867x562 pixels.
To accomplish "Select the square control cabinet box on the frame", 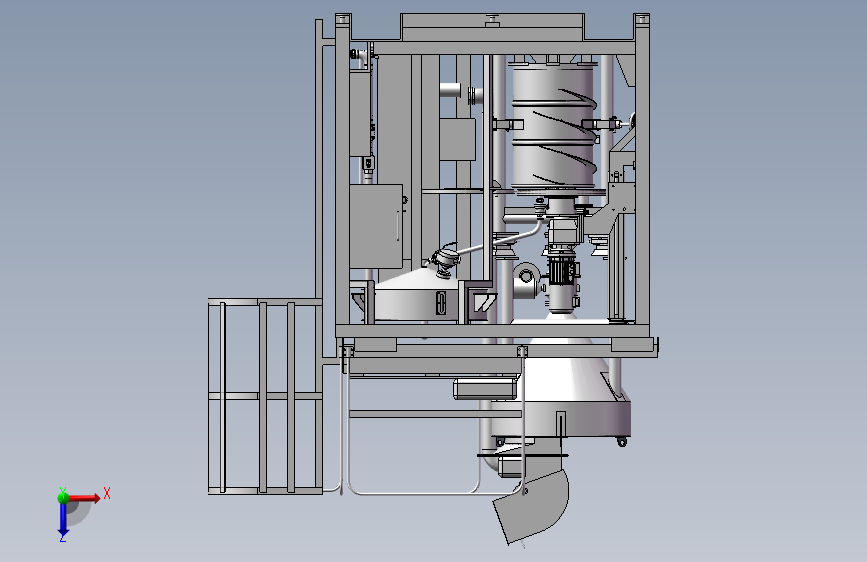I will (377, 227).
